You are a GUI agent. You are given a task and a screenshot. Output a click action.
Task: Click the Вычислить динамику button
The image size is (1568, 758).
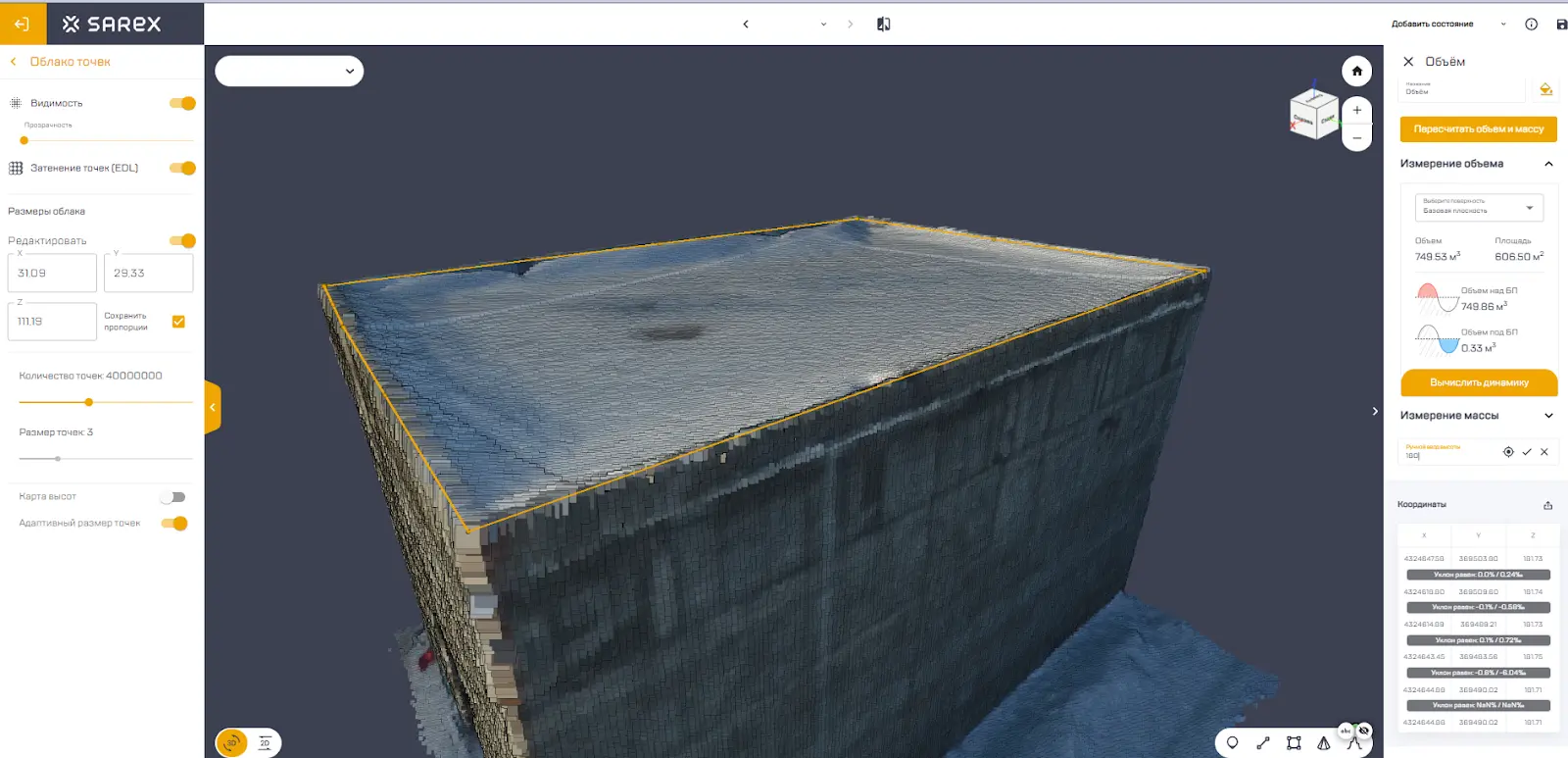(x=1478, y=382)
